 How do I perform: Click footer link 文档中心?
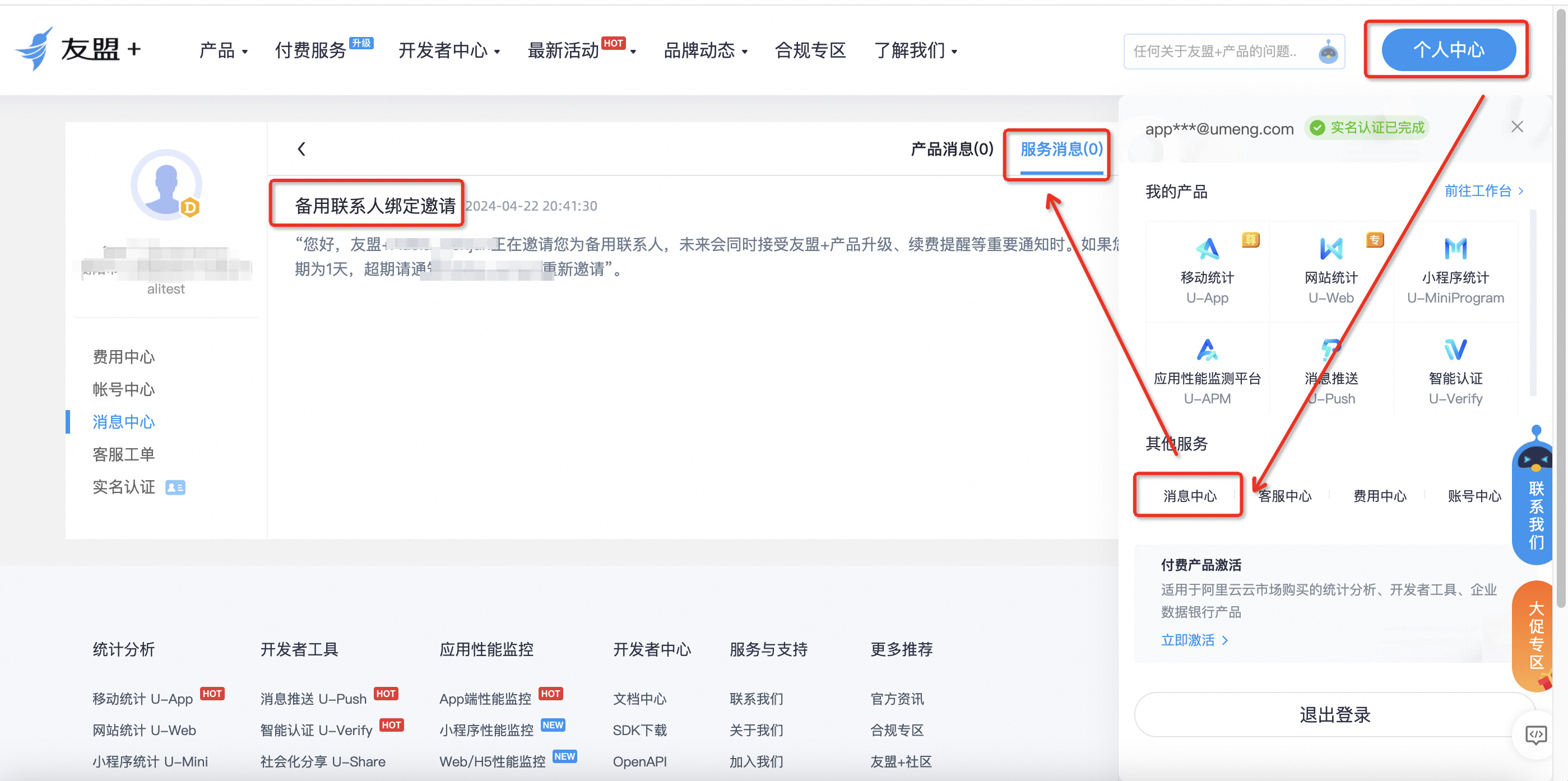point(640,699)
